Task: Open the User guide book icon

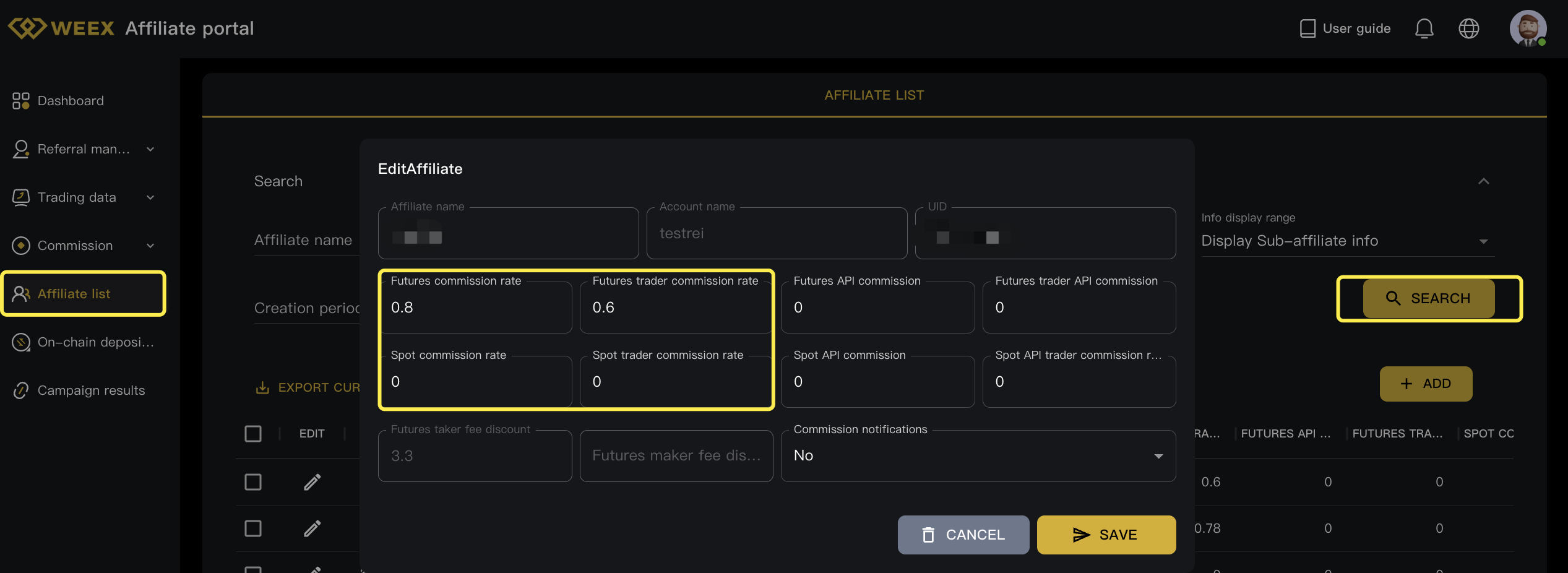Action: coord(1307,28)
